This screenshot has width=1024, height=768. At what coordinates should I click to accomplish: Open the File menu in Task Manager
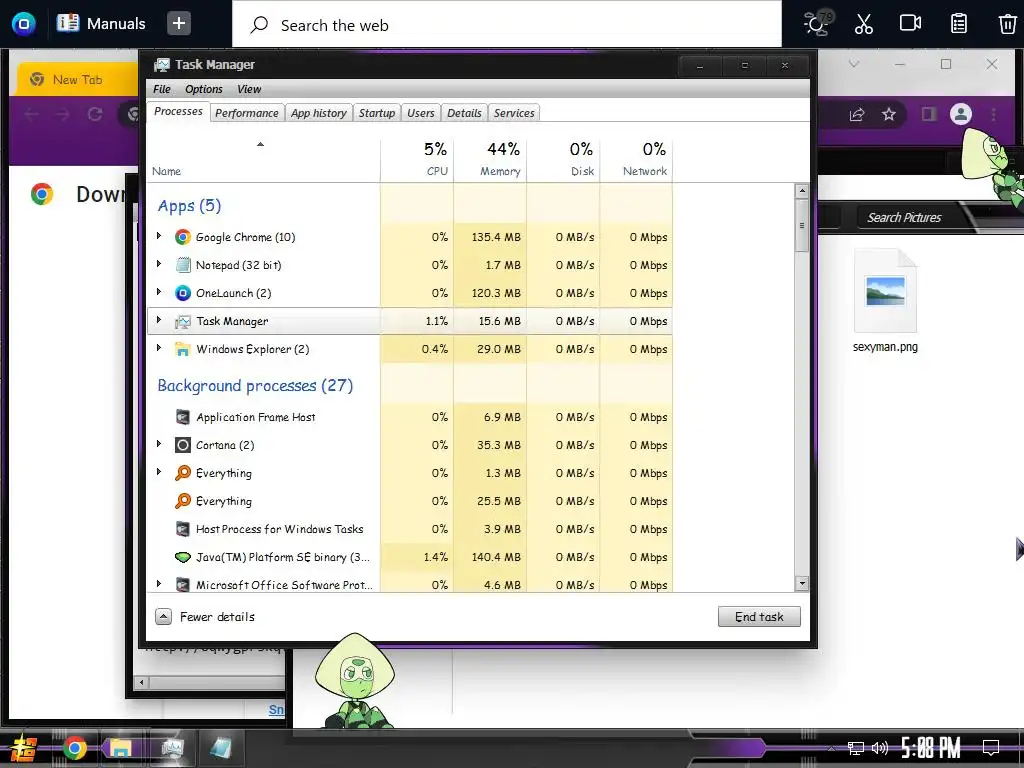[162, 89]
